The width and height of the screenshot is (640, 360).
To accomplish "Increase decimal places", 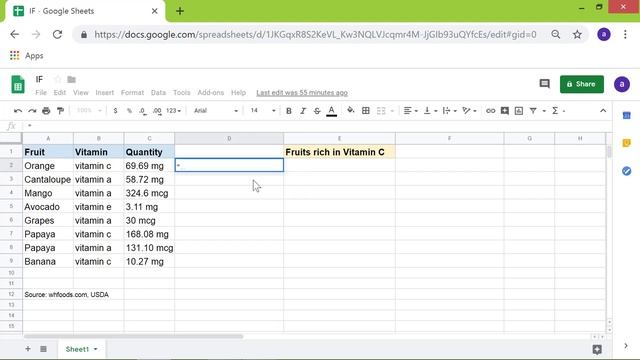I will [157, 111].
